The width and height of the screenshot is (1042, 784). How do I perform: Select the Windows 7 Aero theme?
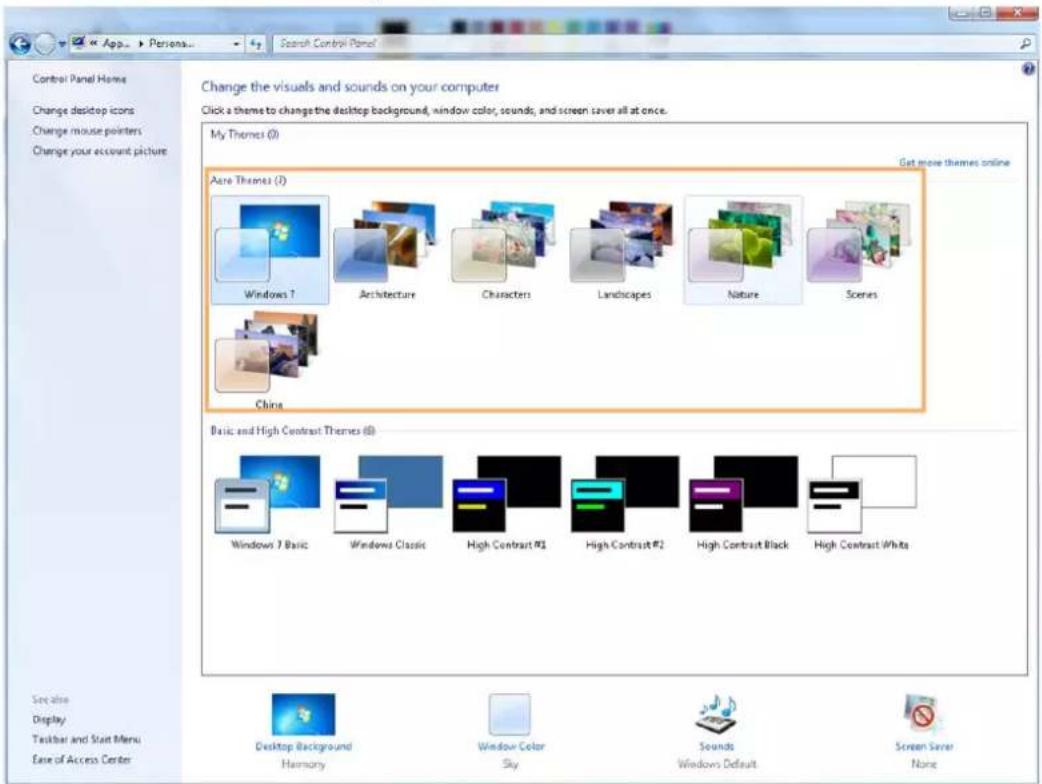click(x=269, y=250)
